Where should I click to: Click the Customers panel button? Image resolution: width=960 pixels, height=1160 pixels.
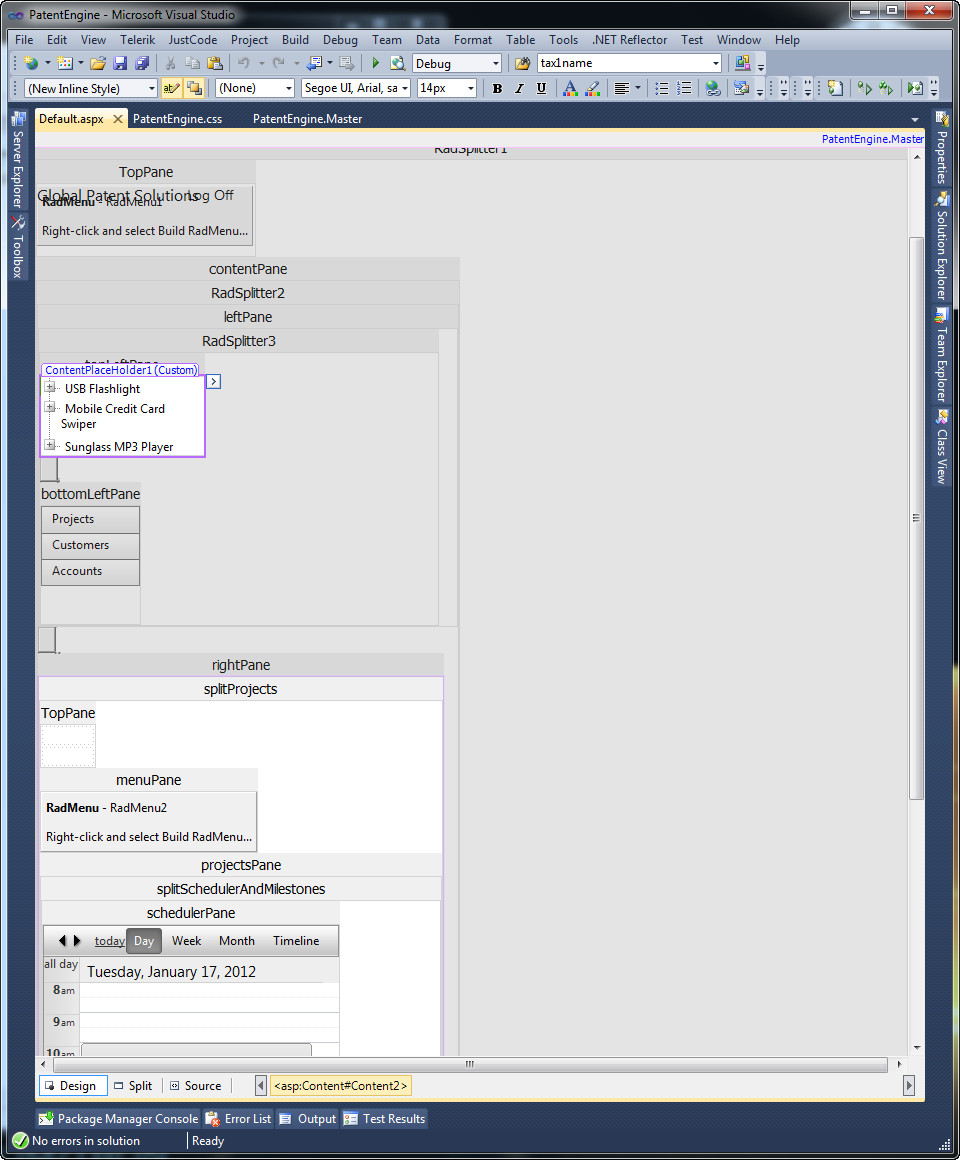[90, 545]
